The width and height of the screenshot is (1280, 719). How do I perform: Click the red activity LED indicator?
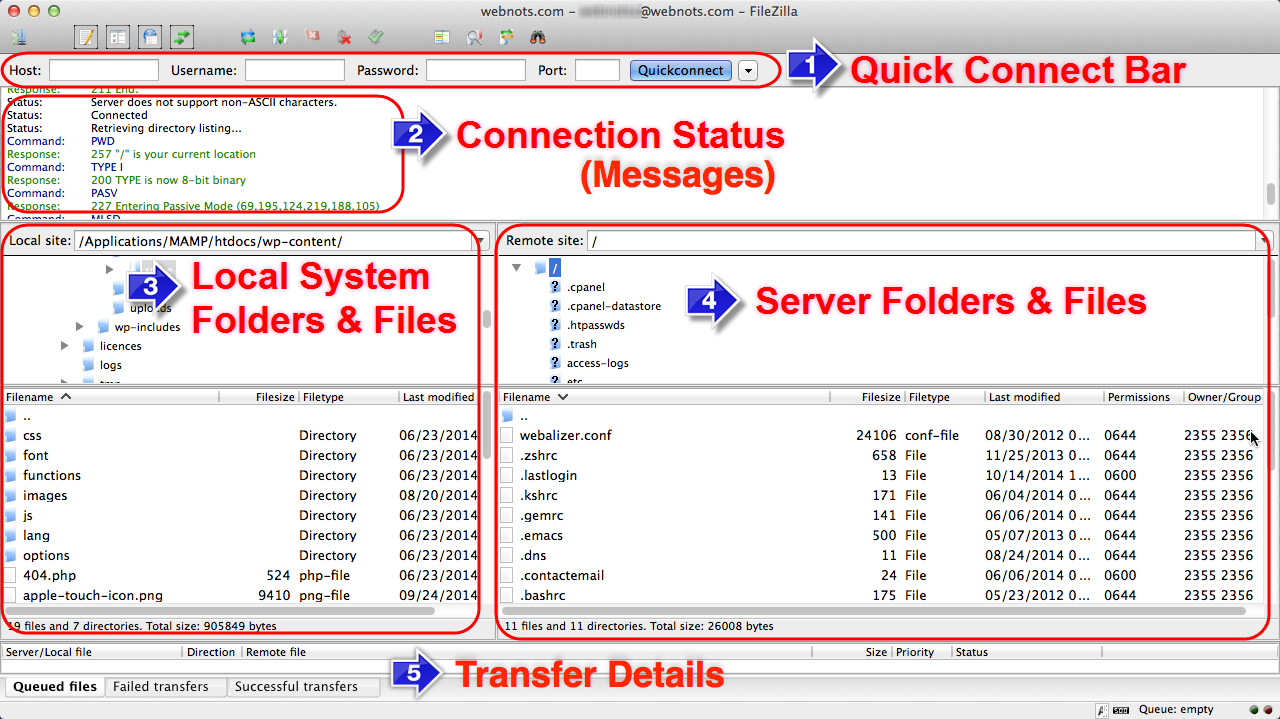click(x=1269, y=710)
